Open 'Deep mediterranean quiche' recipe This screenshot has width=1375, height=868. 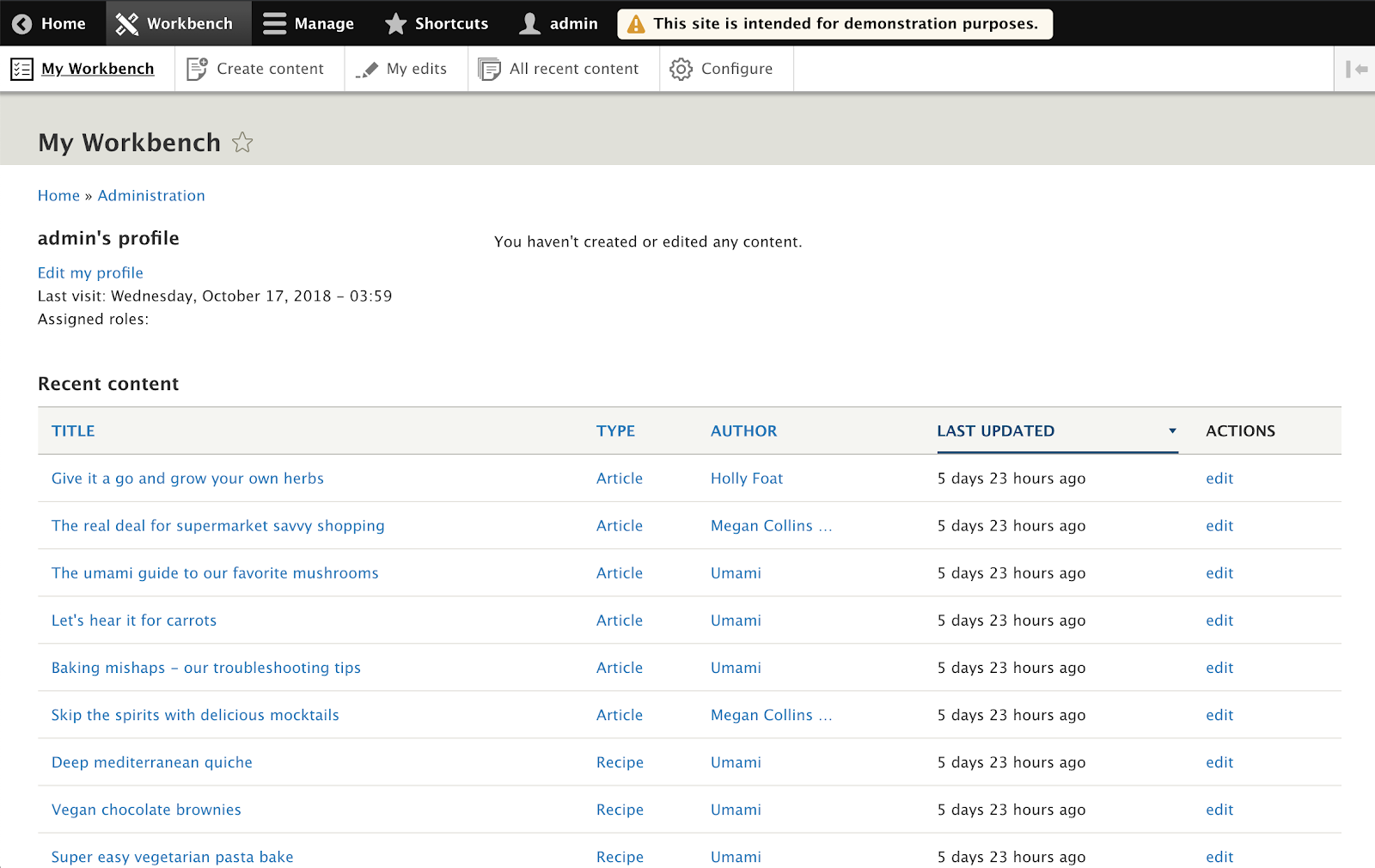[x=152, y=762]
